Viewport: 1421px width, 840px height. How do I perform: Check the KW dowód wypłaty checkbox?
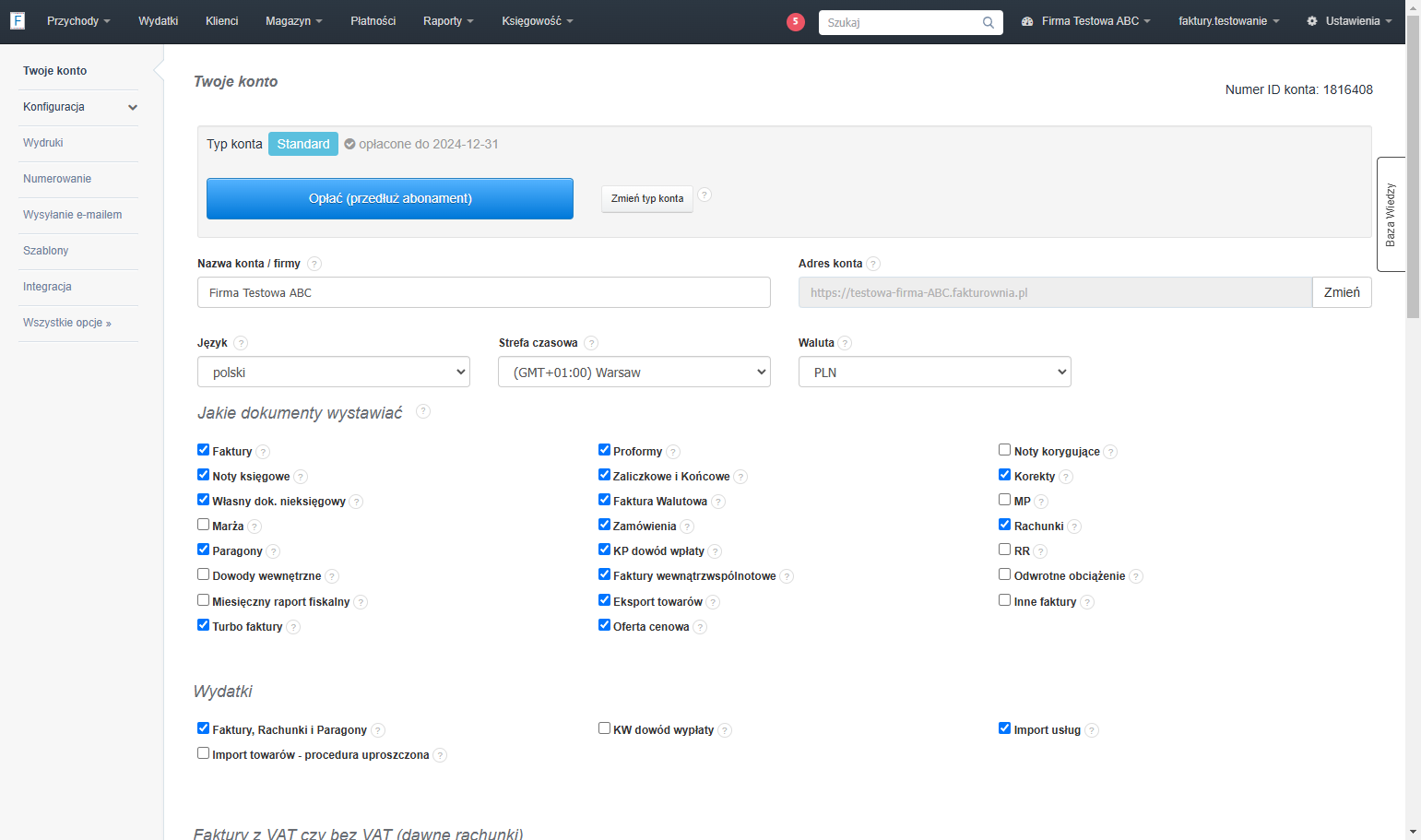tap(604, 728)
